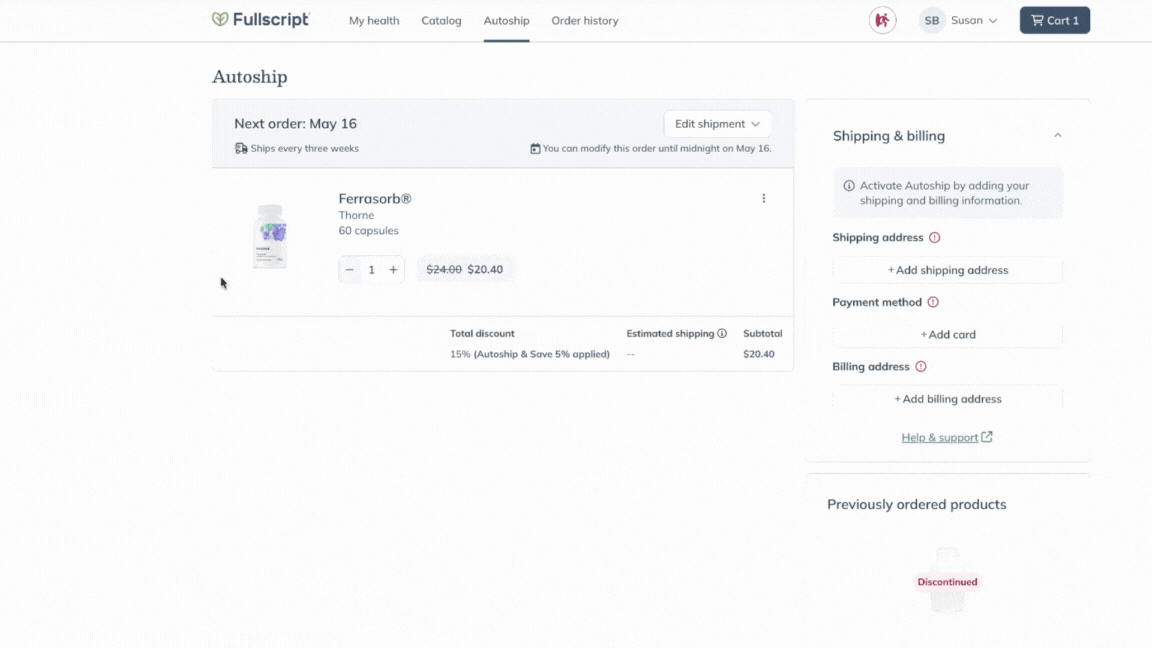Select the Autoship tab

coord(506,21)
